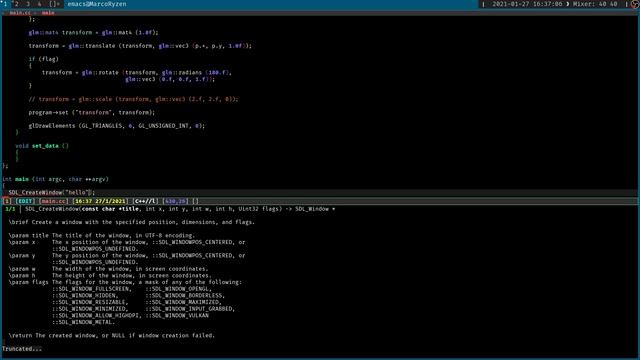The width and height of the screenshot is (640, 360).
Task: Click the glm::translate code line
Action: click(140, 46)
